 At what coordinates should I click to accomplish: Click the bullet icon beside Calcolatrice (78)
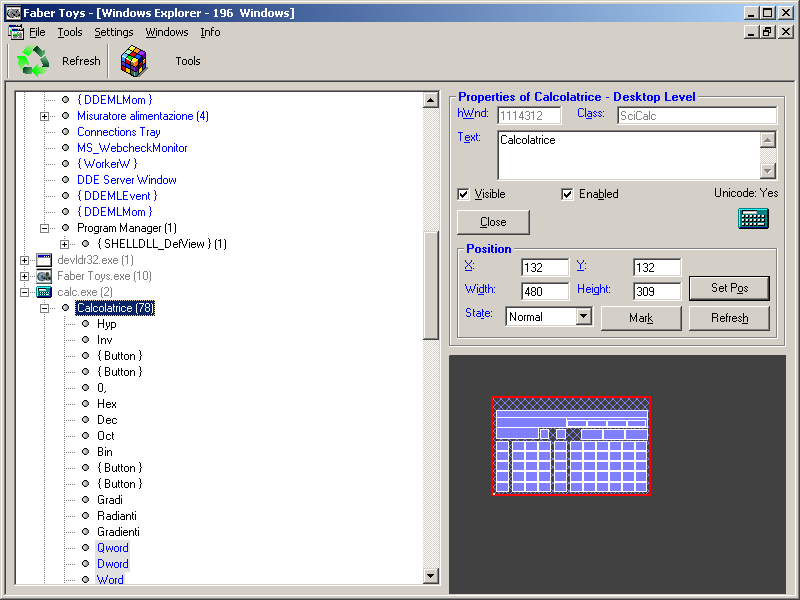coord(65,308)
